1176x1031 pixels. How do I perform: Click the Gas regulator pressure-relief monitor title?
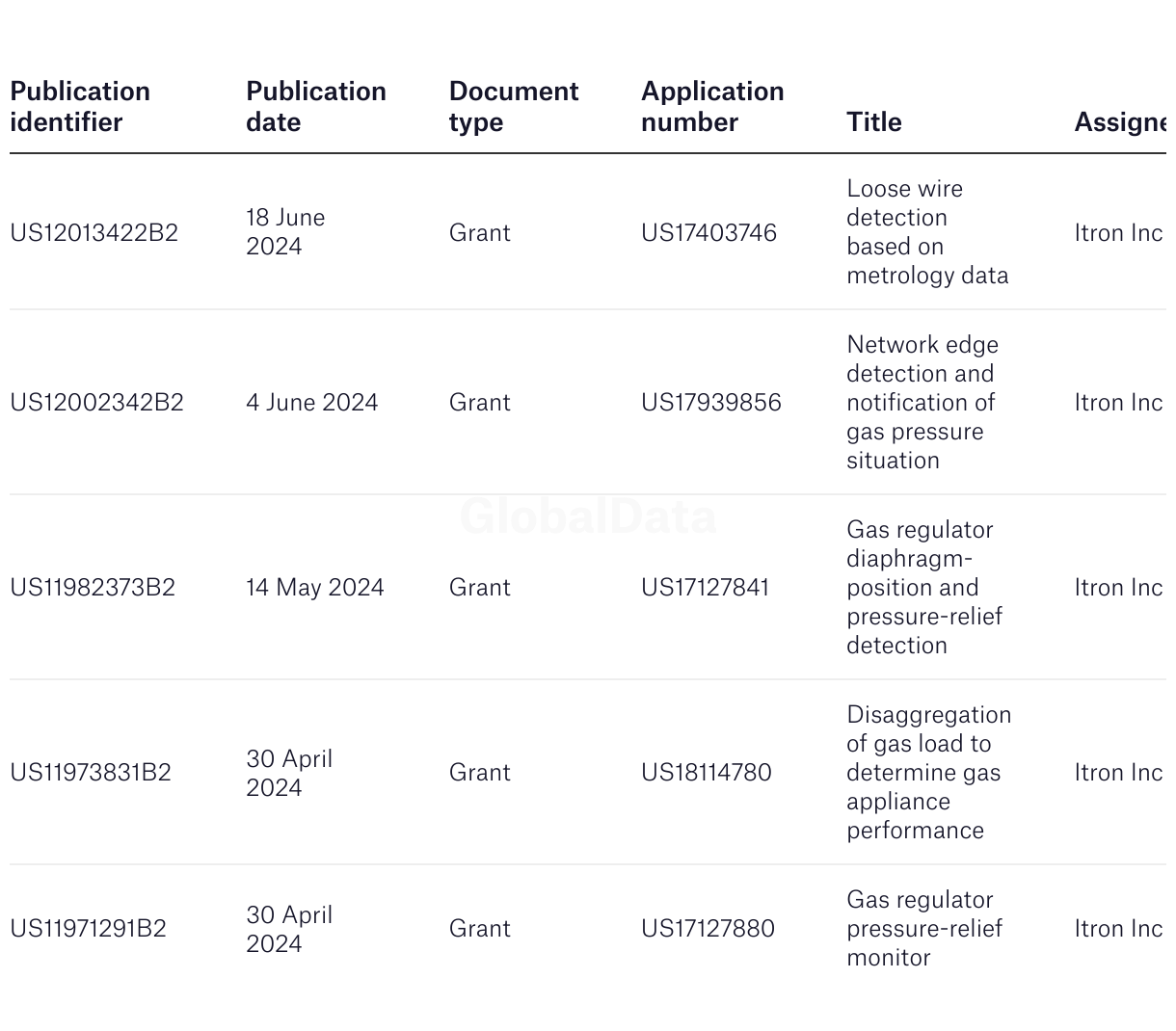click(x=924, y=929)
